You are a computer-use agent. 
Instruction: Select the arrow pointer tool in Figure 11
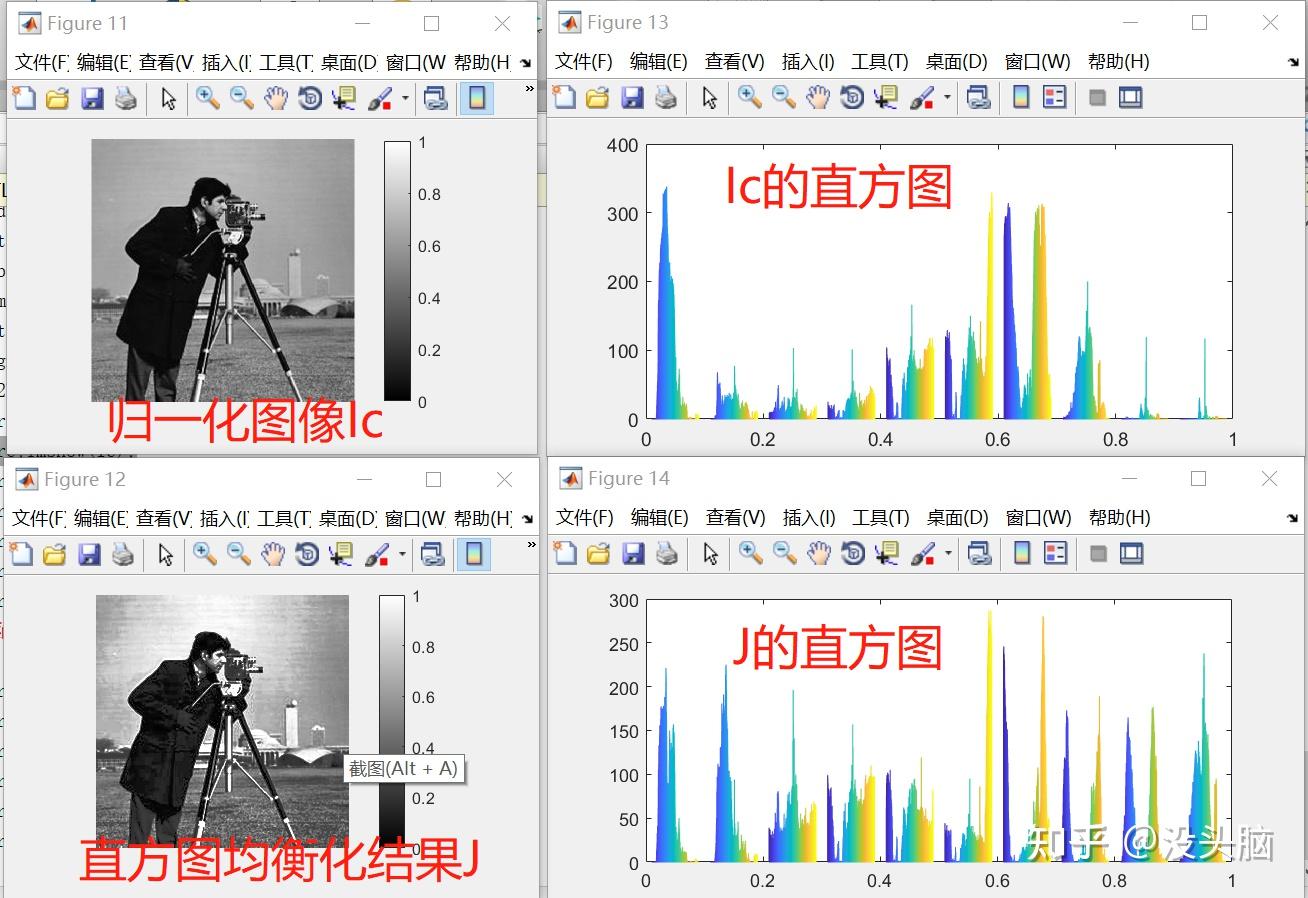pos(169,98)
